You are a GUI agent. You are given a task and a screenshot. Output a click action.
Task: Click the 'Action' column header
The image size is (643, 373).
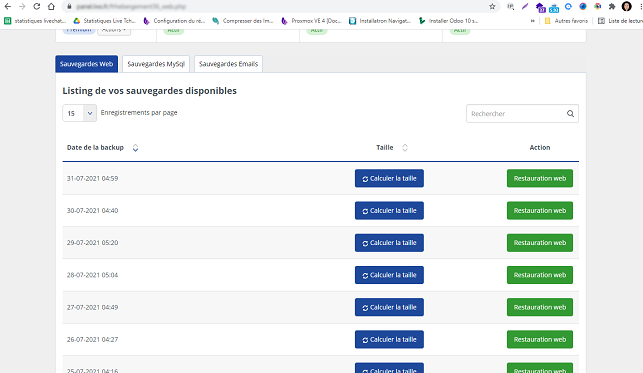540,148
